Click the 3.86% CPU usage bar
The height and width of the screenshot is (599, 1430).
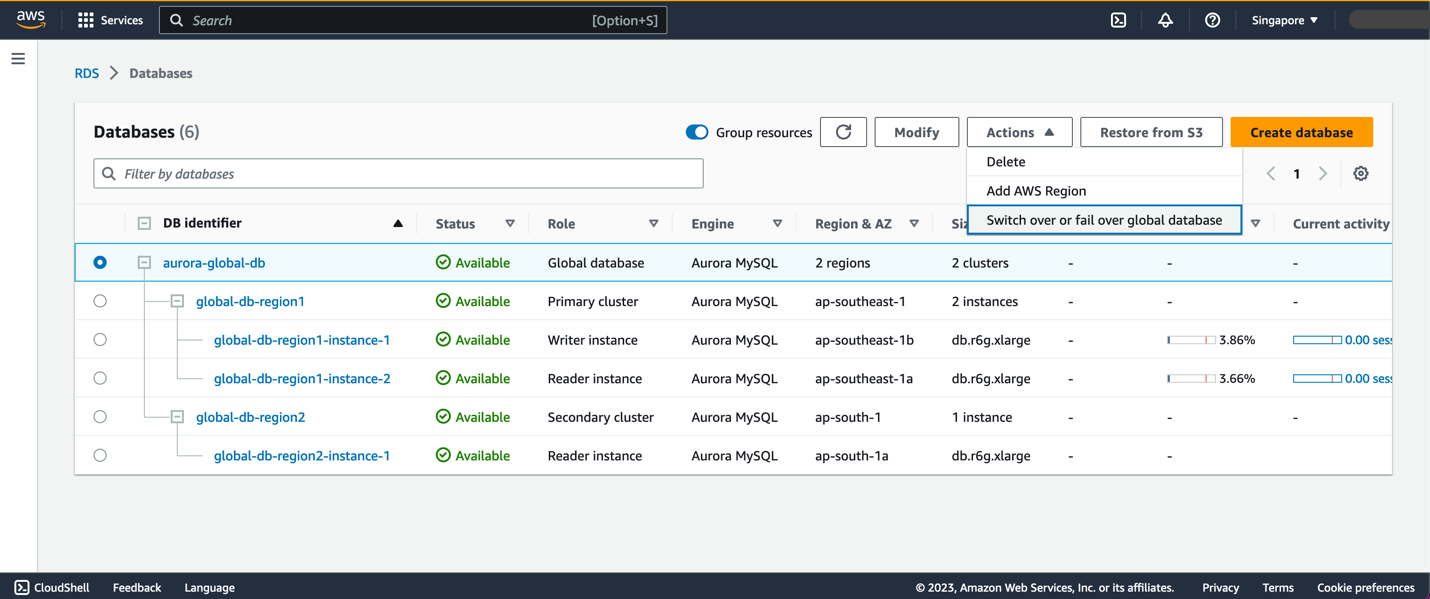pos(1191,340)
